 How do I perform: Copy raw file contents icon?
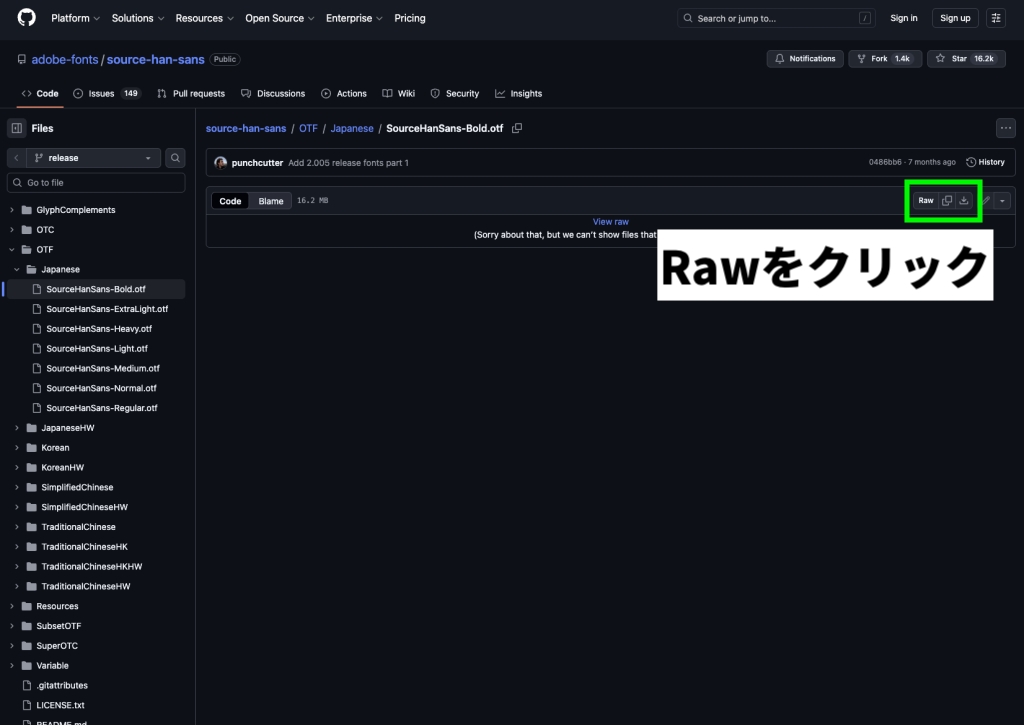[x=947, y=201]
